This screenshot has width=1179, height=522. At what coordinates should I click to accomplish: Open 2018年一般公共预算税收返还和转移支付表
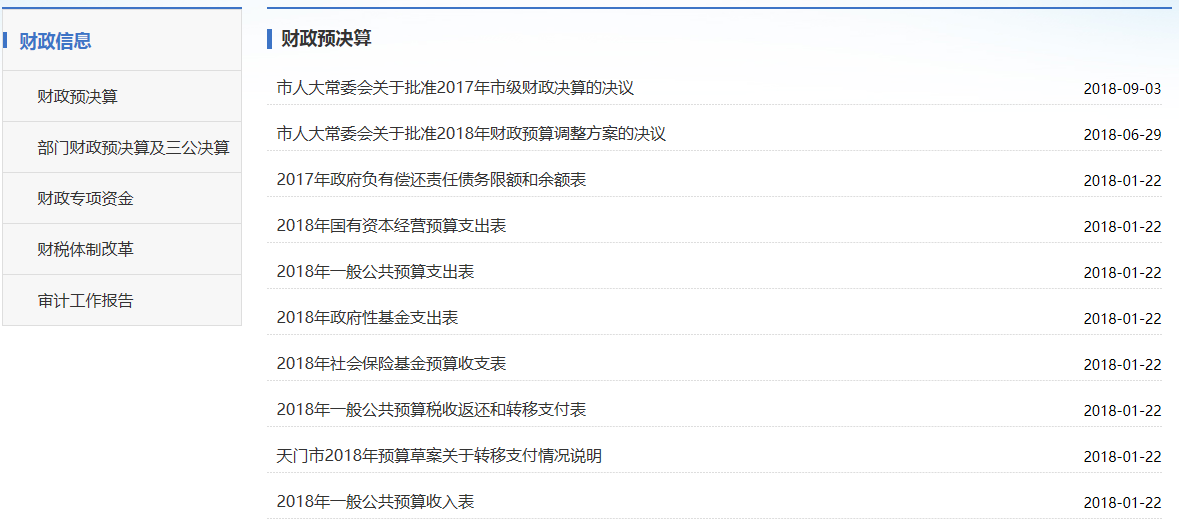pyautogui.click(x=431, y=410)
